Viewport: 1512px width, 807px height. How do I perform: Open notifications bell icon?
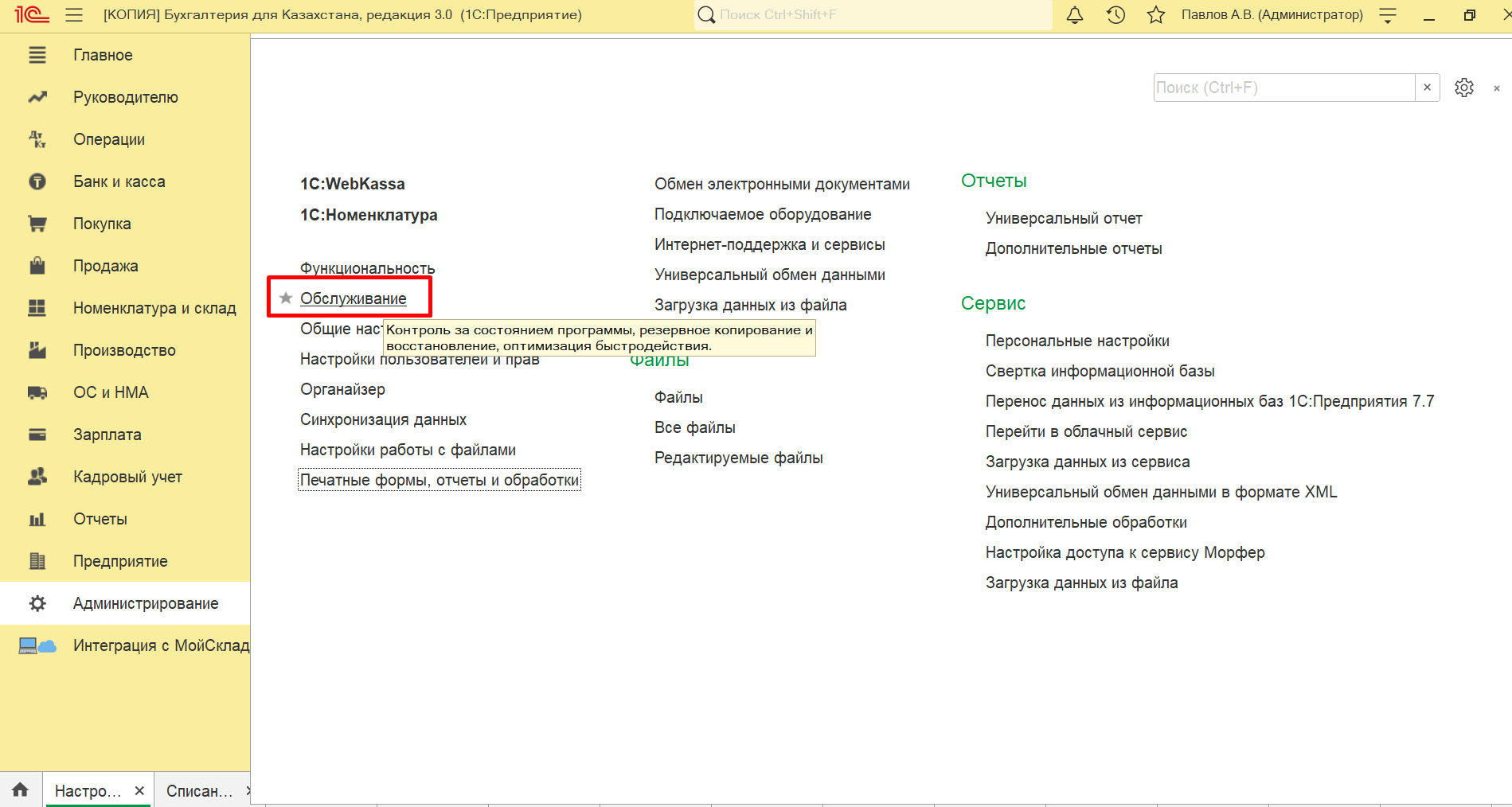(x=1075, y=14)
